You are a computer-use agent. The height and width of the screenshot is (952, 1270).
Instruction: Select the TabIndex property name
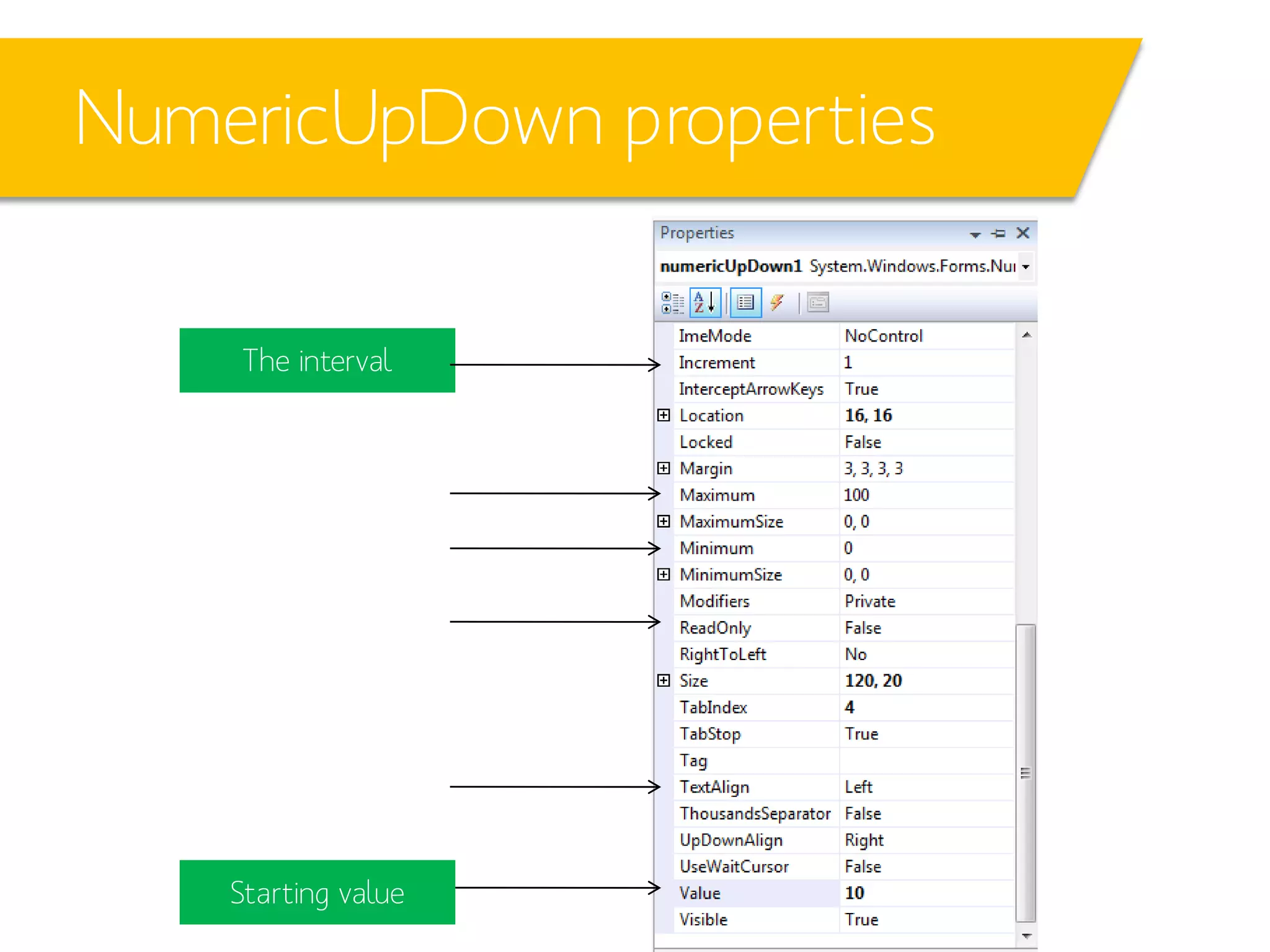[713, 707]
